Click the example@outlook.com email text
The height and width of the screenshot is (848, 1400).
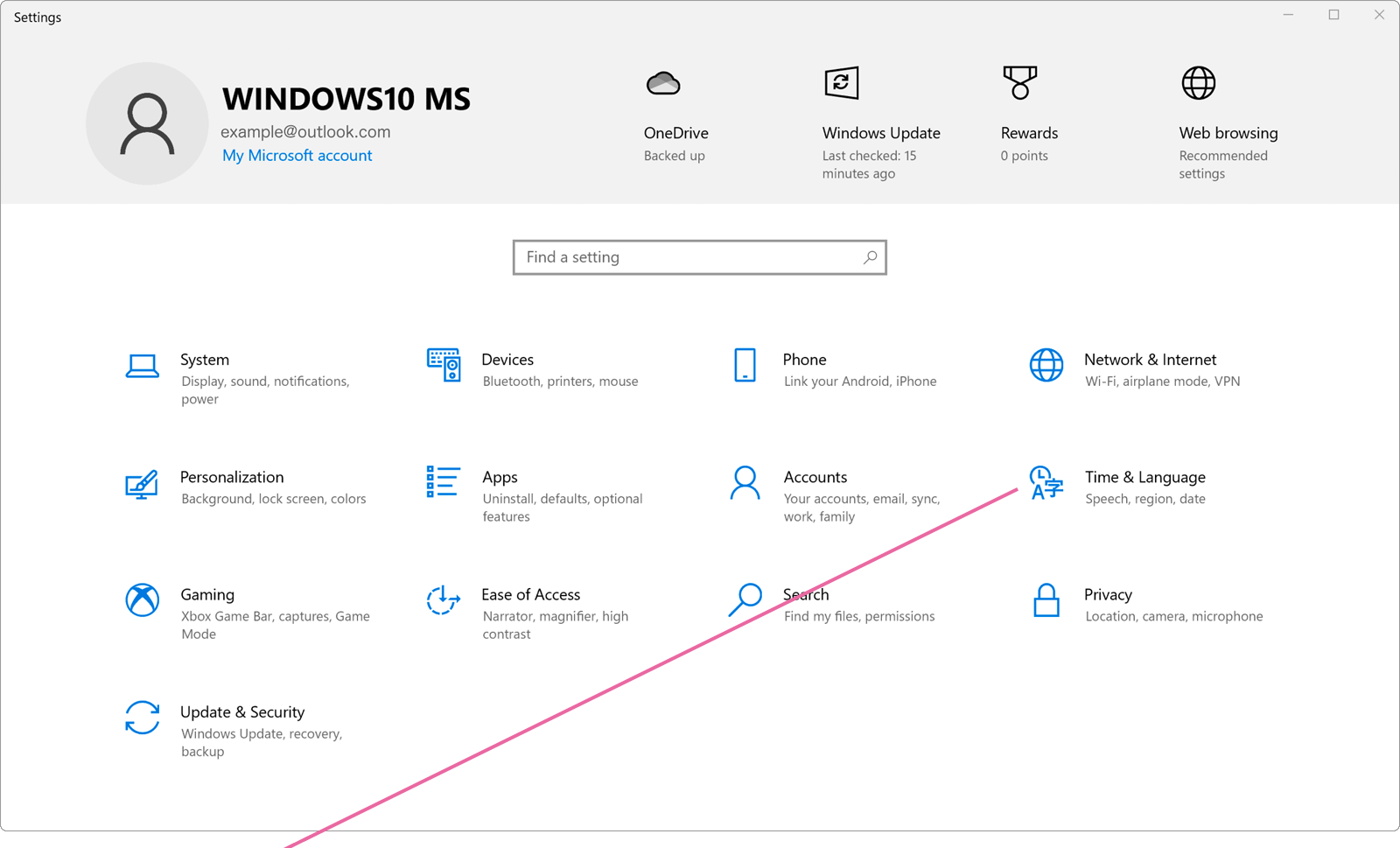tap(305, 132)
